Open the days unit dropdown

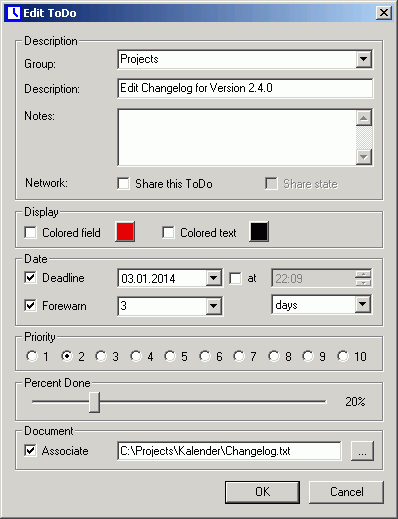(x=363, y=304)
